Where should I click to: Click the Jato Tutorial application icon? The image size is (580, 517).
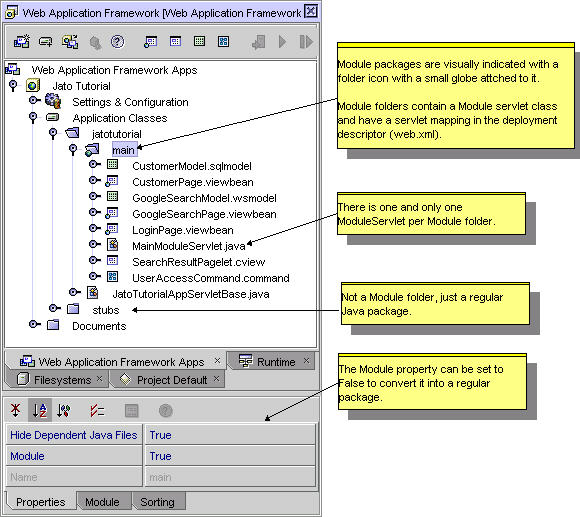(x=33, y=86)
